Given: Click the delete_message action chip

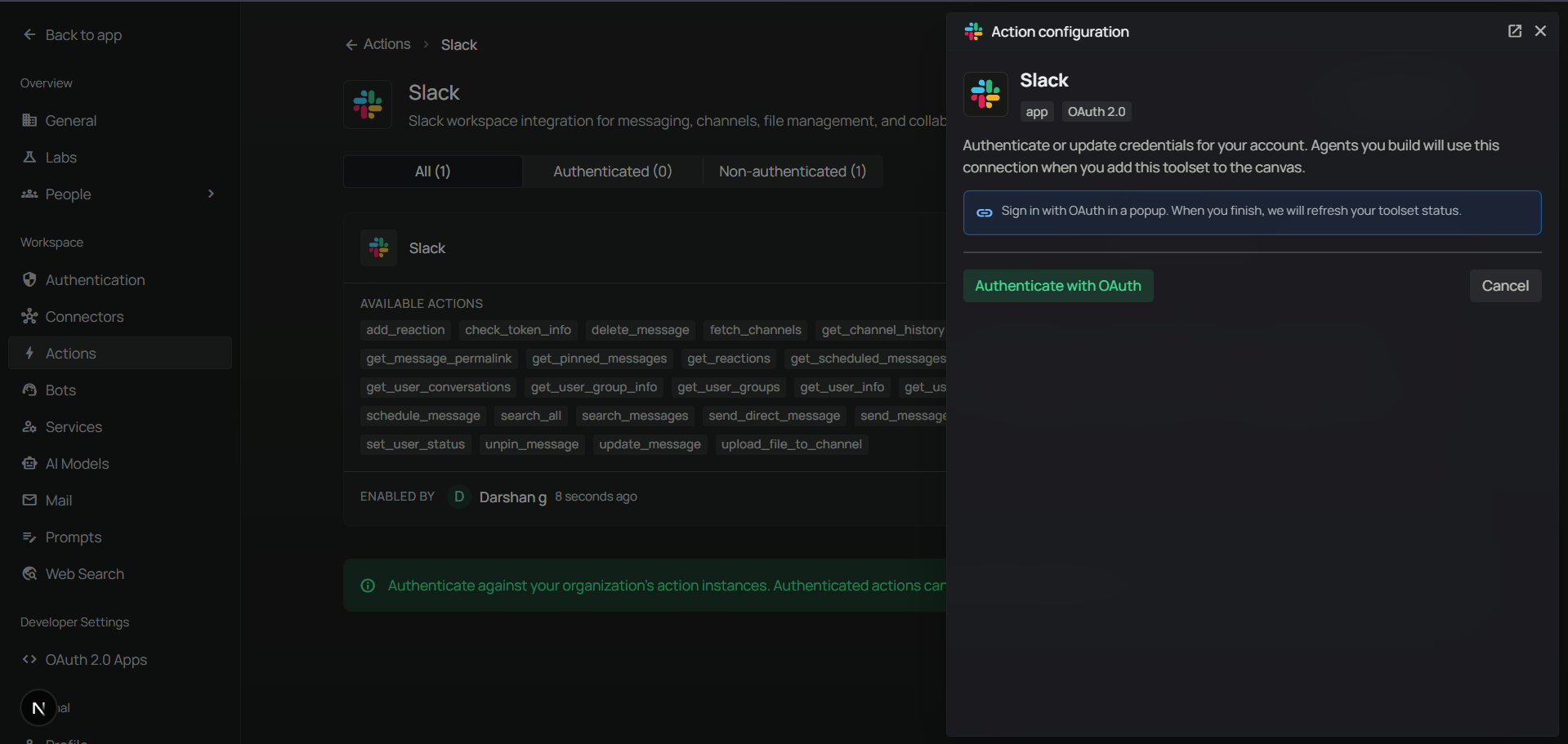Looking at the screenshot, I should click(x=641, y=330).
